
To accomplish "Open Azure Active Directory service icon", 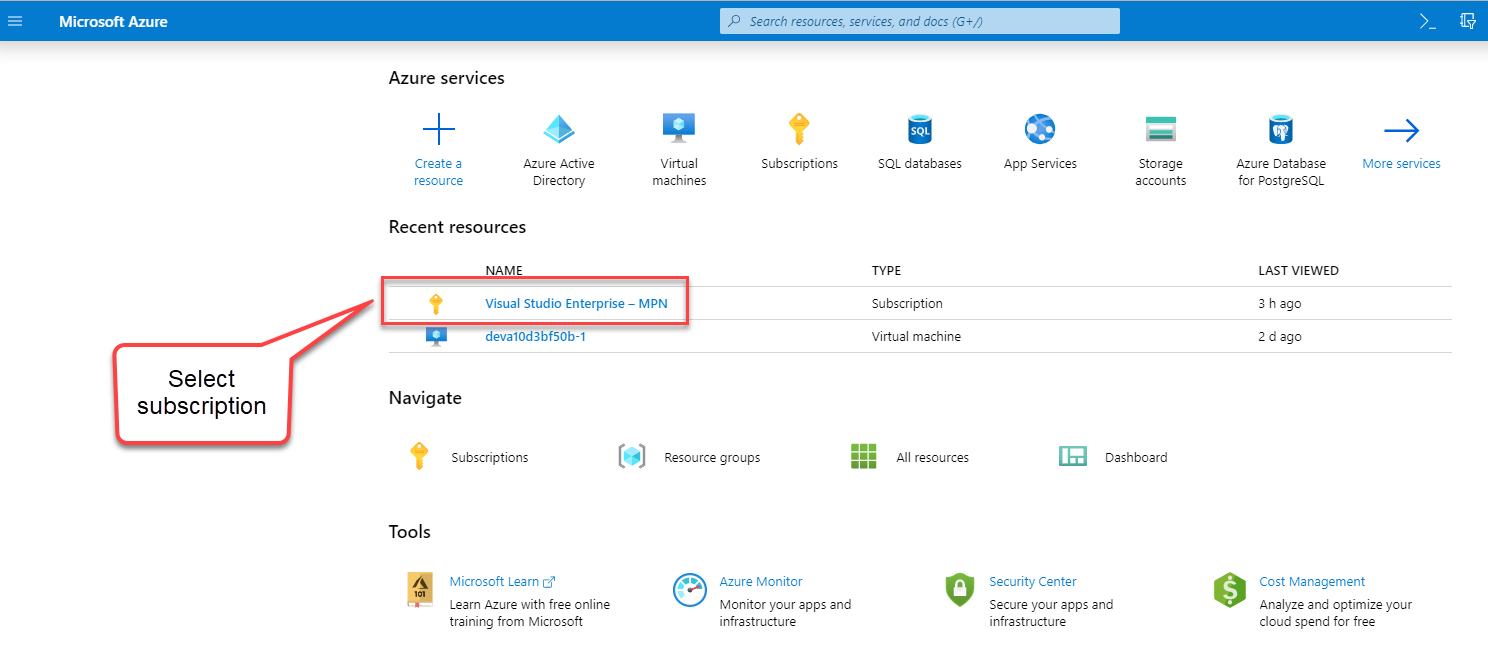I will coord(559,130).
